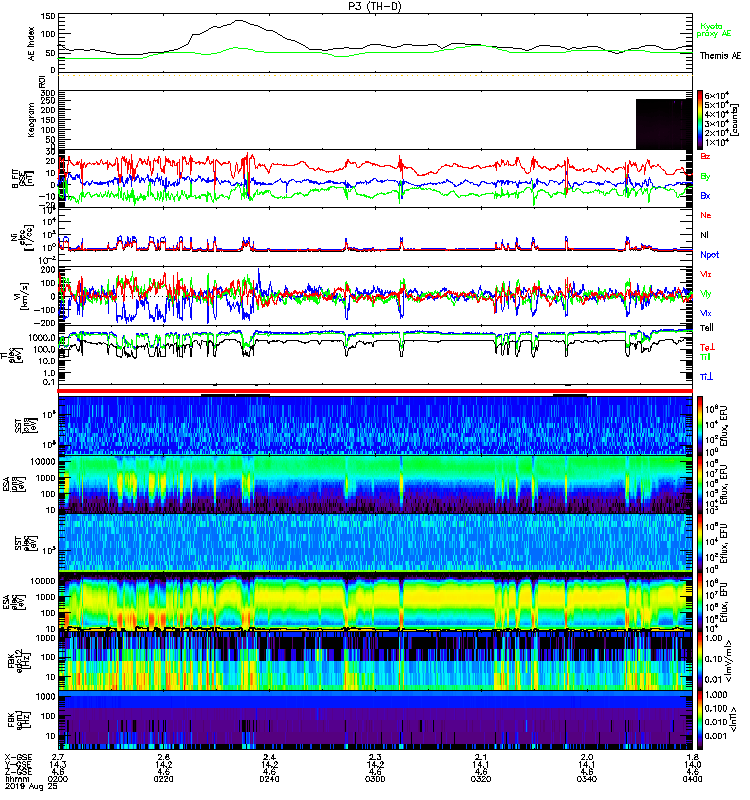Click the 0300 time tick label
Viewport: 750px width, 800px height.
tap(375, 779)
